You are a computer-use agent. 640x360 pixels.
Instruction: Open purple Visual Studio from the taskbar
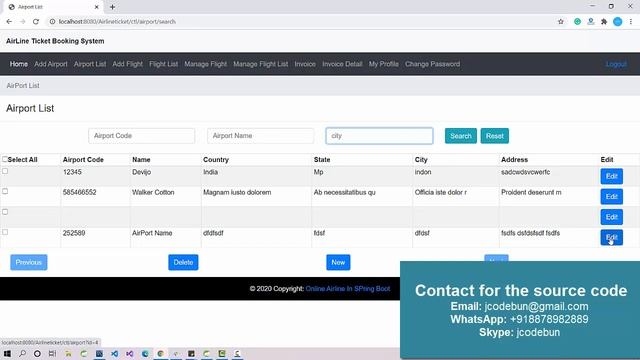pyautogui.click(x=129, y=353)
